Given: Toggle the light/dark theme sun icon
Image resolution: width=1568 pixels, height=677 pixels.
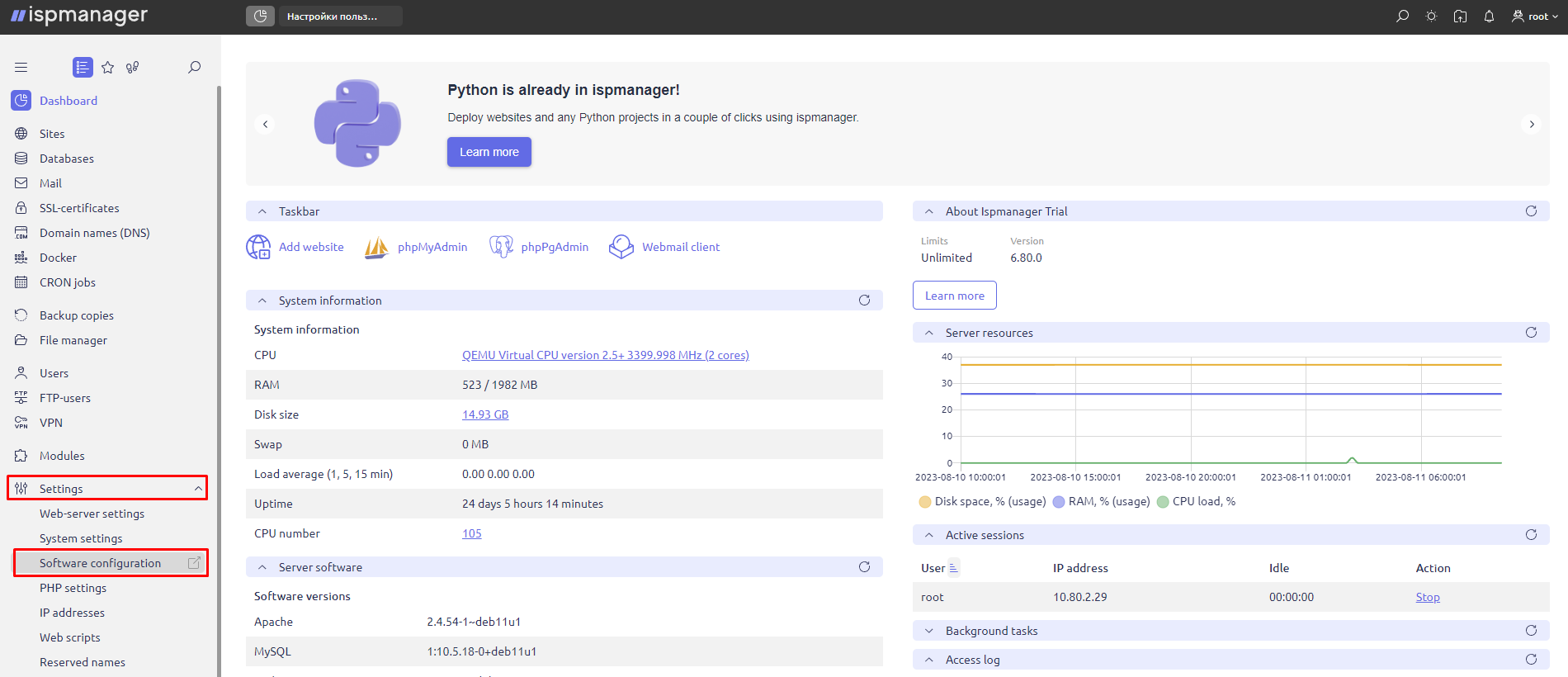Looking at the screenshot, I should pos(1431,17).
